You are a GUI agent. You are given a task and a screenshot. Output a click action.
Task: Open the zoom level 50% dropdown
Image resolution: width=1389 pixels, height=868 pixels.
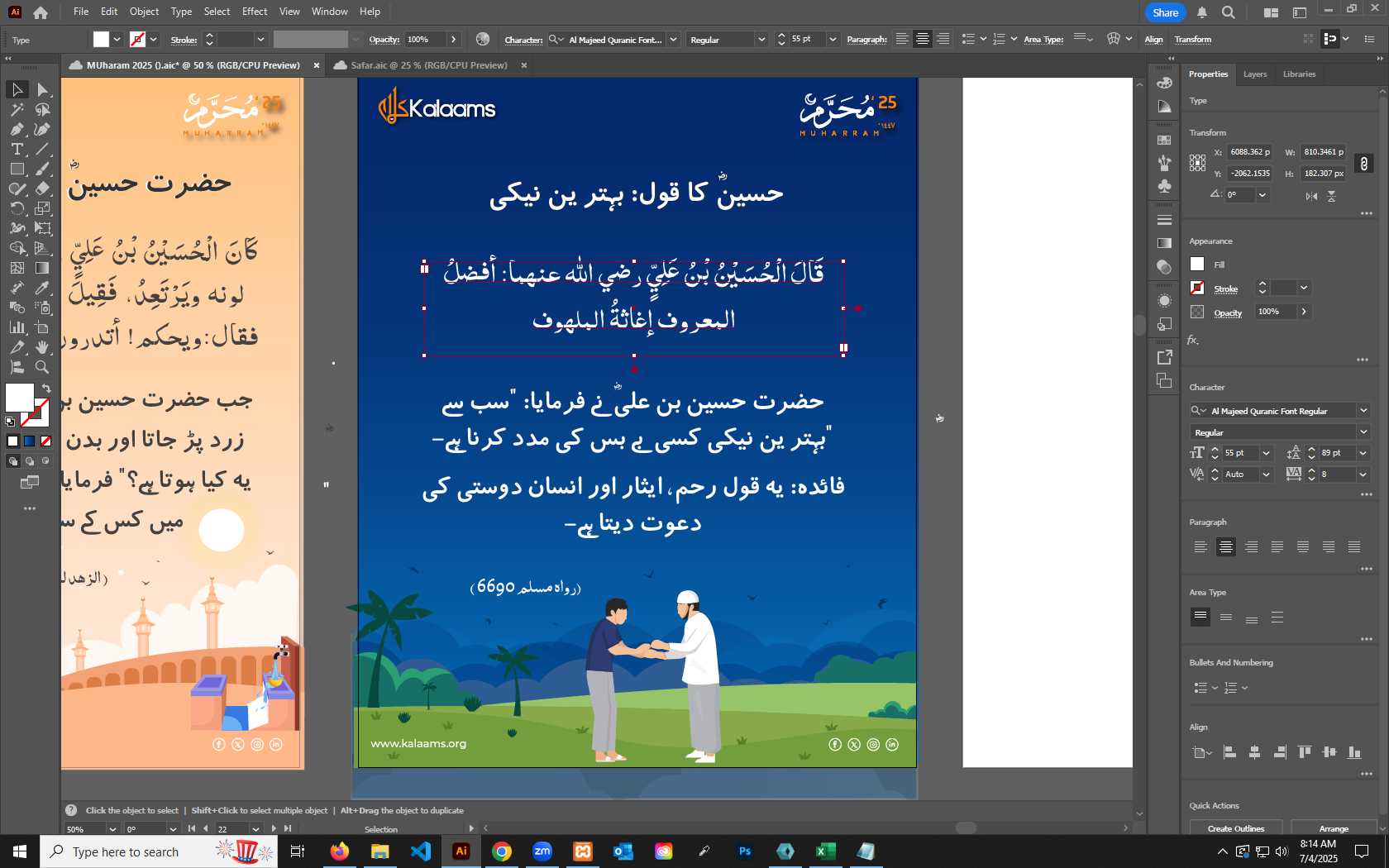[x=112, y=829]
